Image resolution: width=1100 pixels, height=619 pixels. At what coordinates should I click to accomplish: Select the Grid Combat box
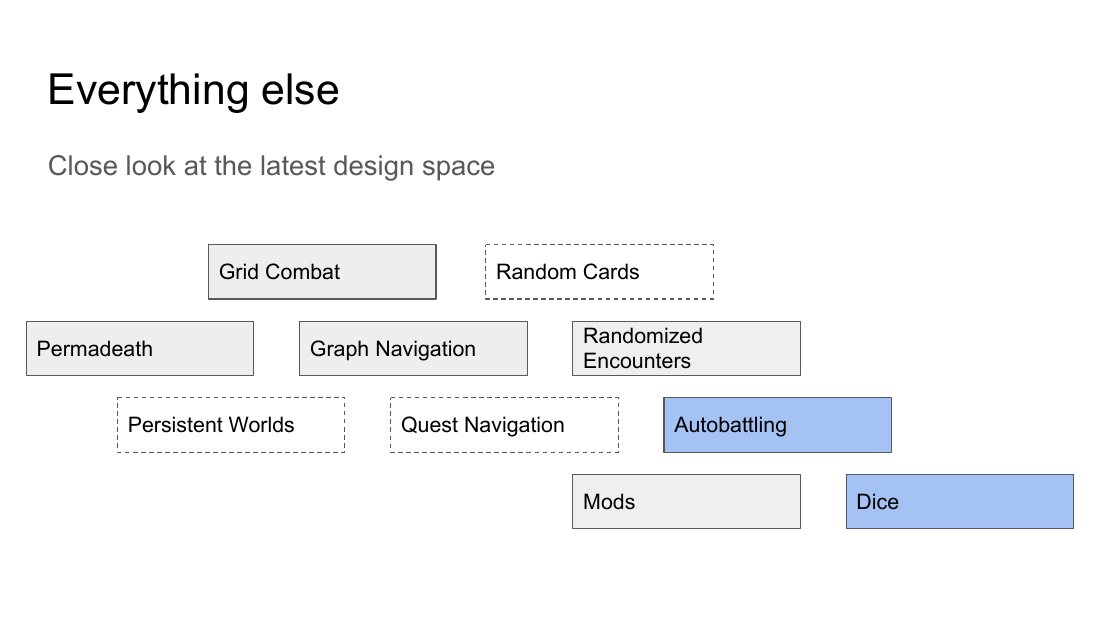click(322, 272)
